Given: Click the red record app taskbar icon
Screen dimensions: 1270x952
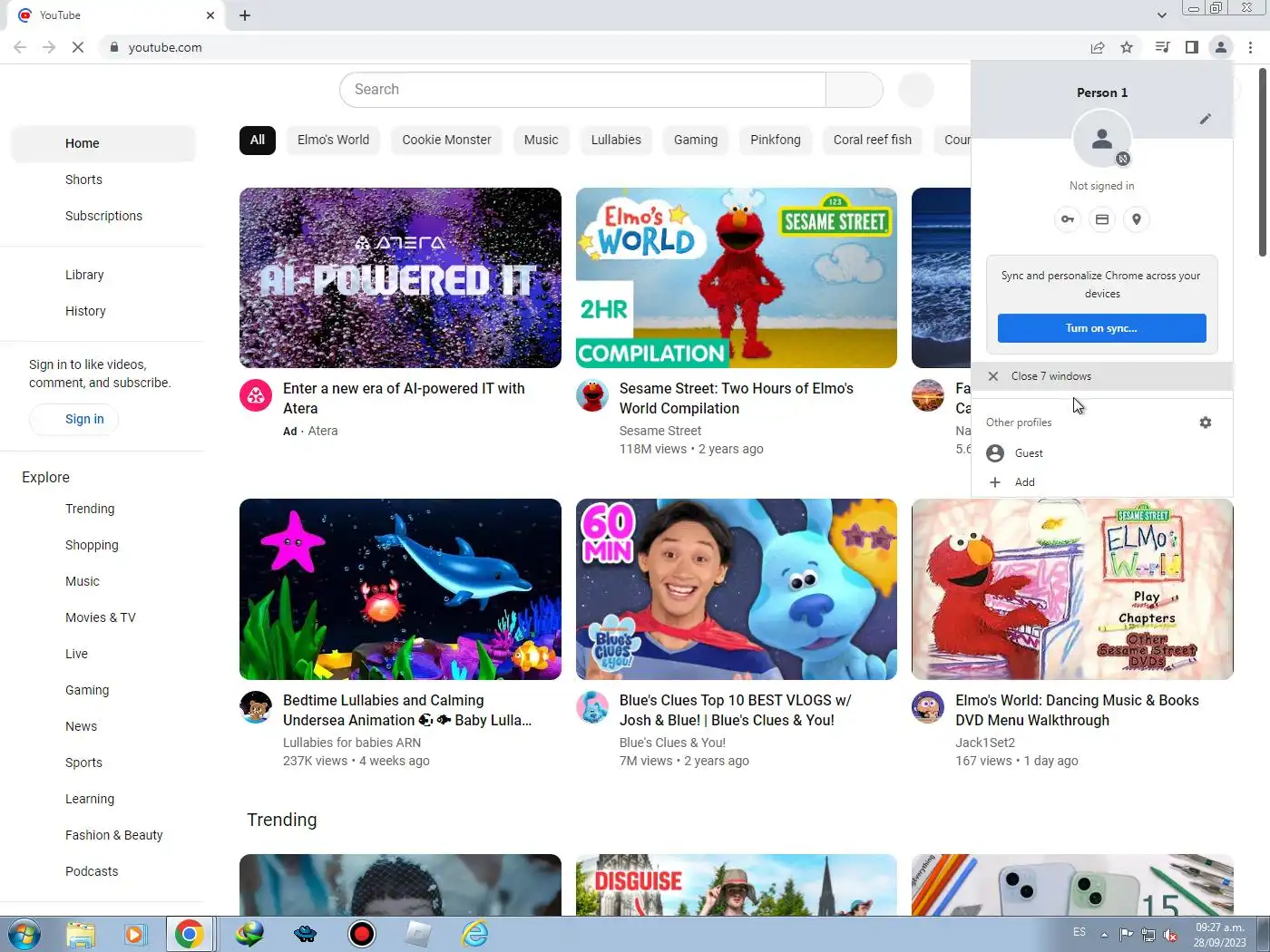Looking at the screenshot, I should pyautogui.click(x=362, y=934).
